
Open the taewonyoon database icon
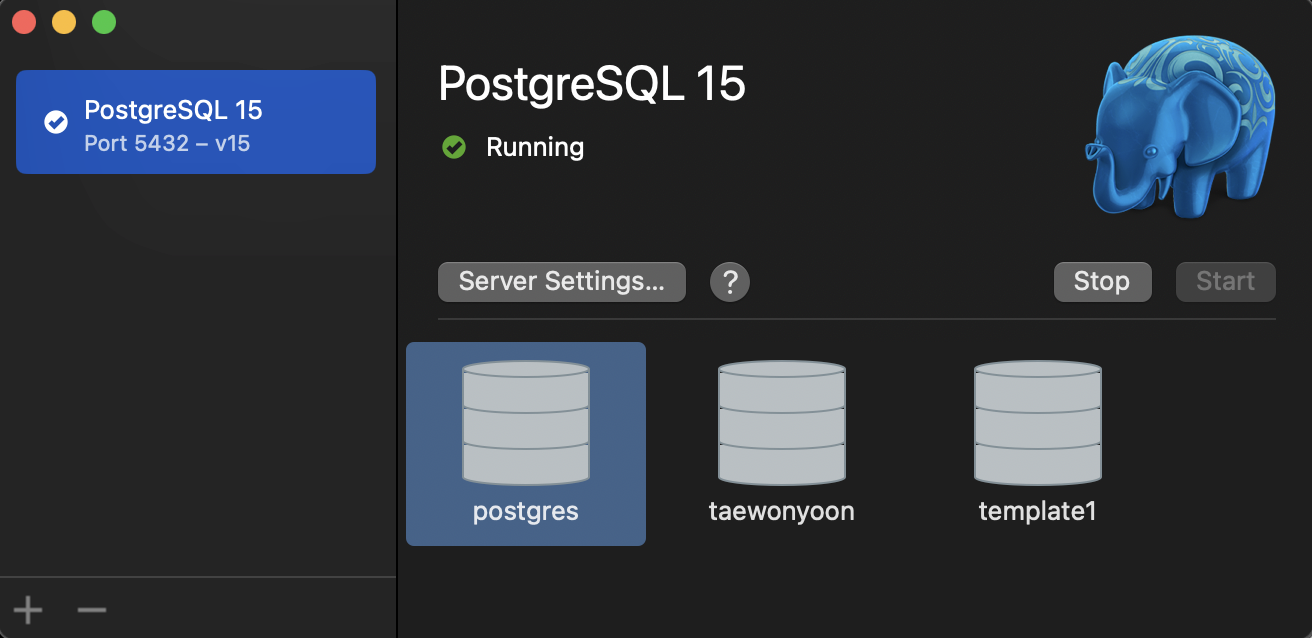coord(782,423)
